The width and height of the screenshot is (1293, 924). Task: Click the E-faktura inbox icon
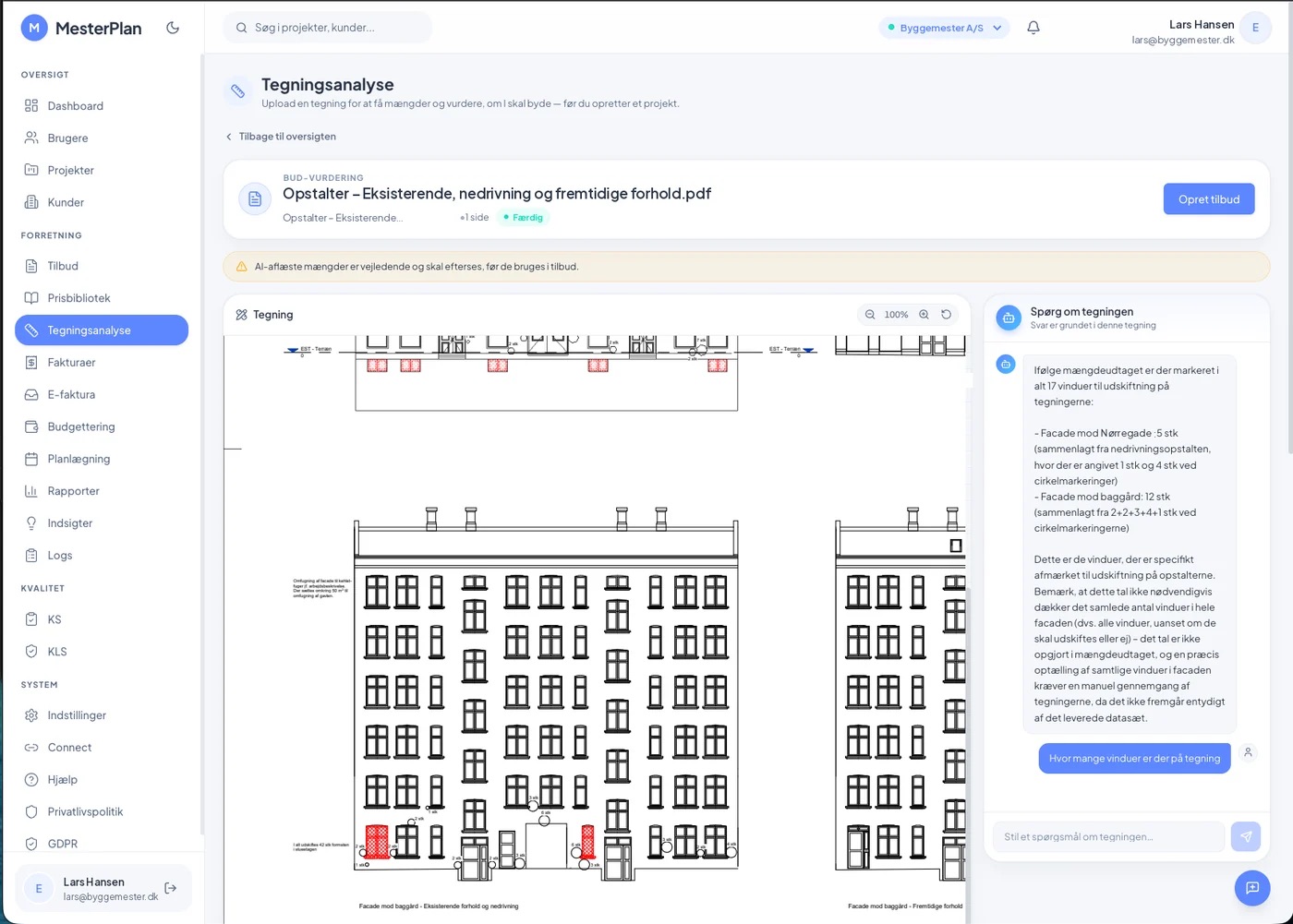31,395
